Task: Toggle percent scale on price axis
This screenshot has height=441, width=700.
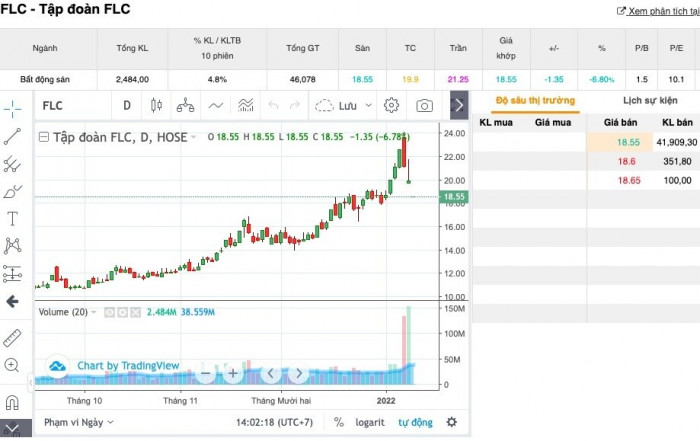Action: click(x=339, y=422)
